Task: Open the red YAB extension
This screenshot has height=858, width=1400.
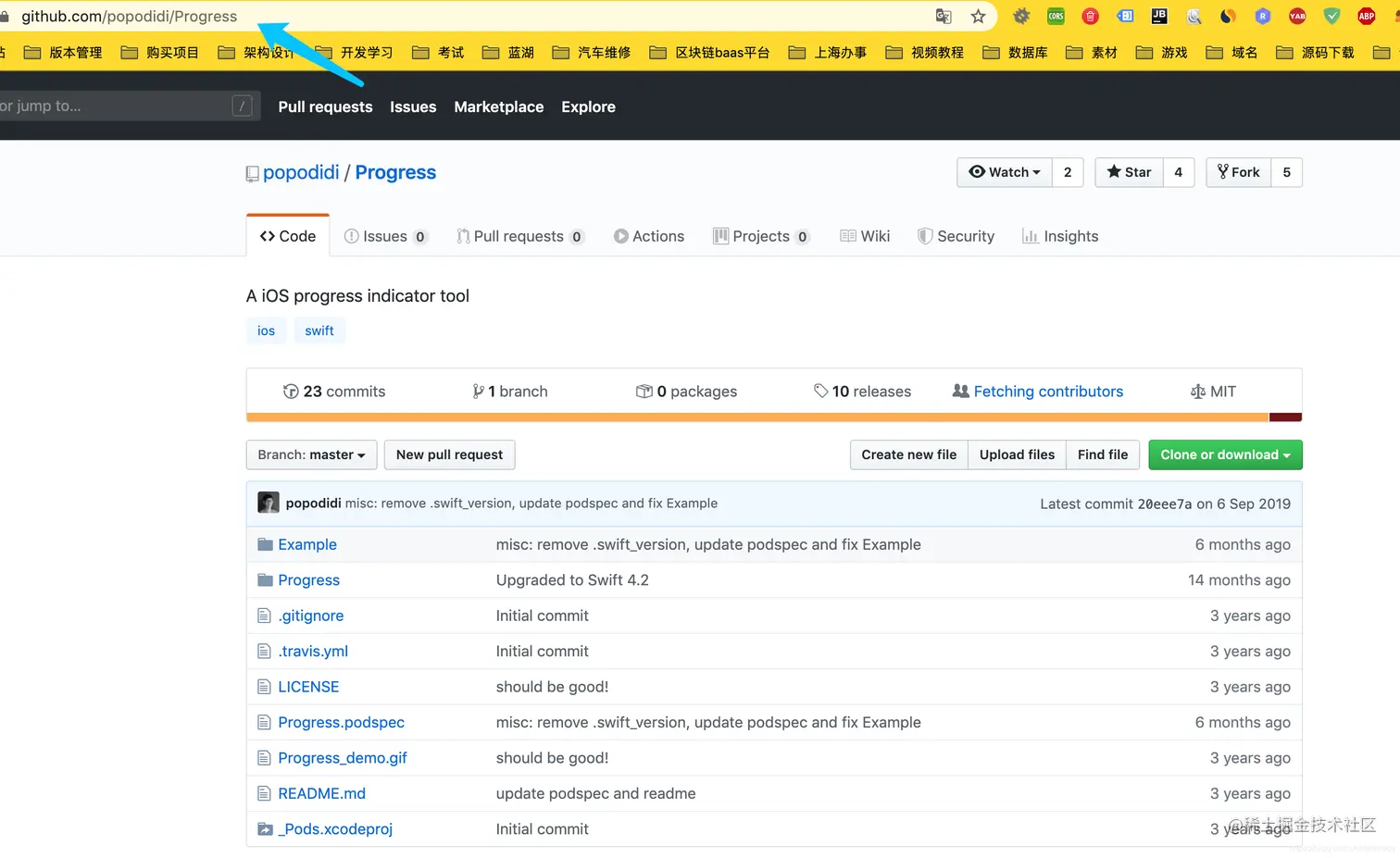Action: (x=1297, y=16)
